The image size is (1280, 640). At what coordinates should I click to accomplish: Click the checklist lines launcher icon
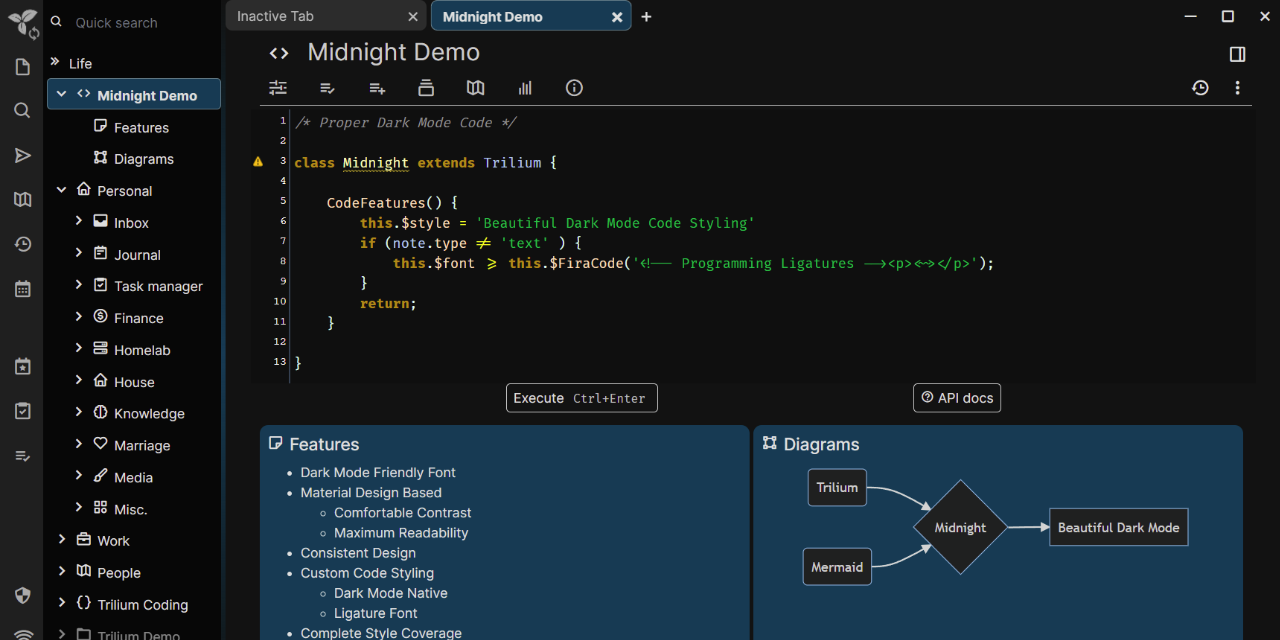point(22,456)
